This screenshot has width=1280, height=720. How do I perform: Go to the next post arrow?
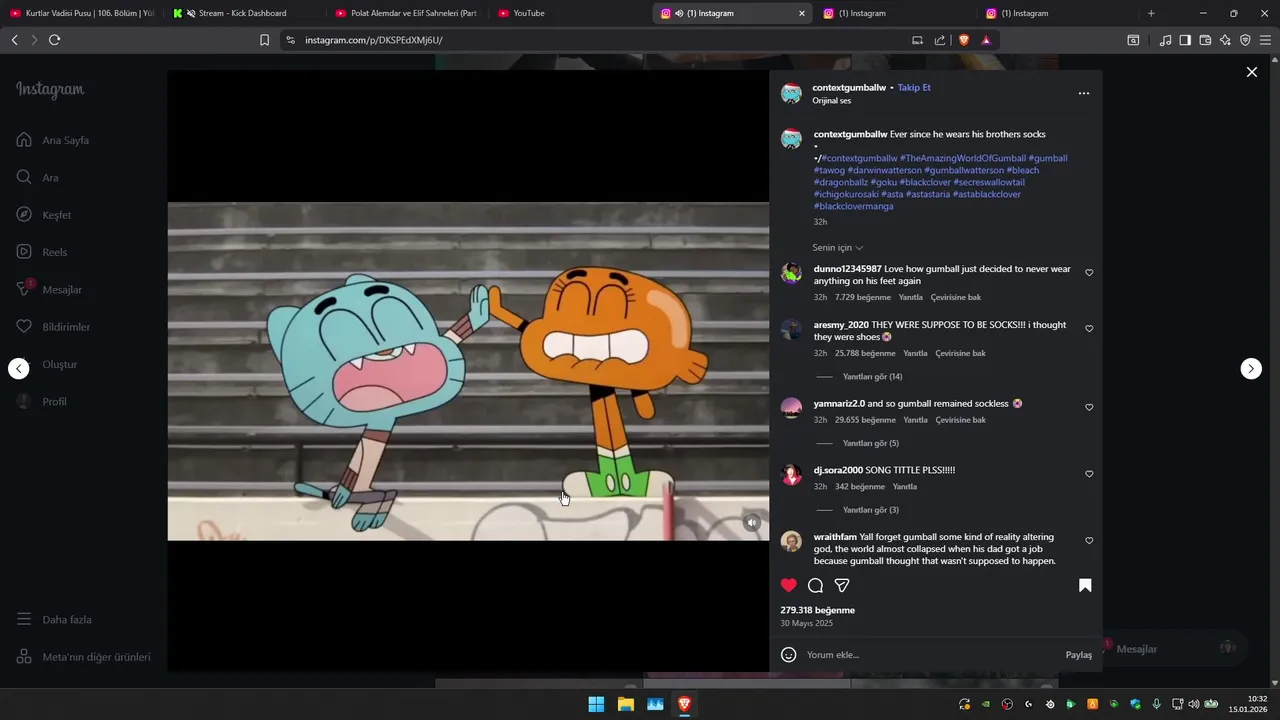[x=1251, y=368]
